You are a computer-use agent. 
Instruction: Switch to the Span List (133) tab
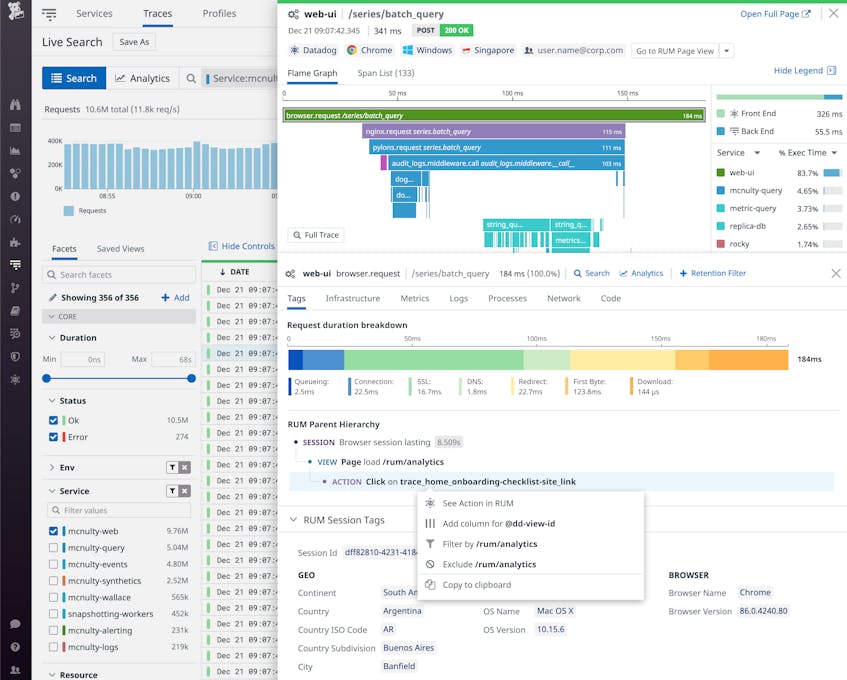(386, 73)
